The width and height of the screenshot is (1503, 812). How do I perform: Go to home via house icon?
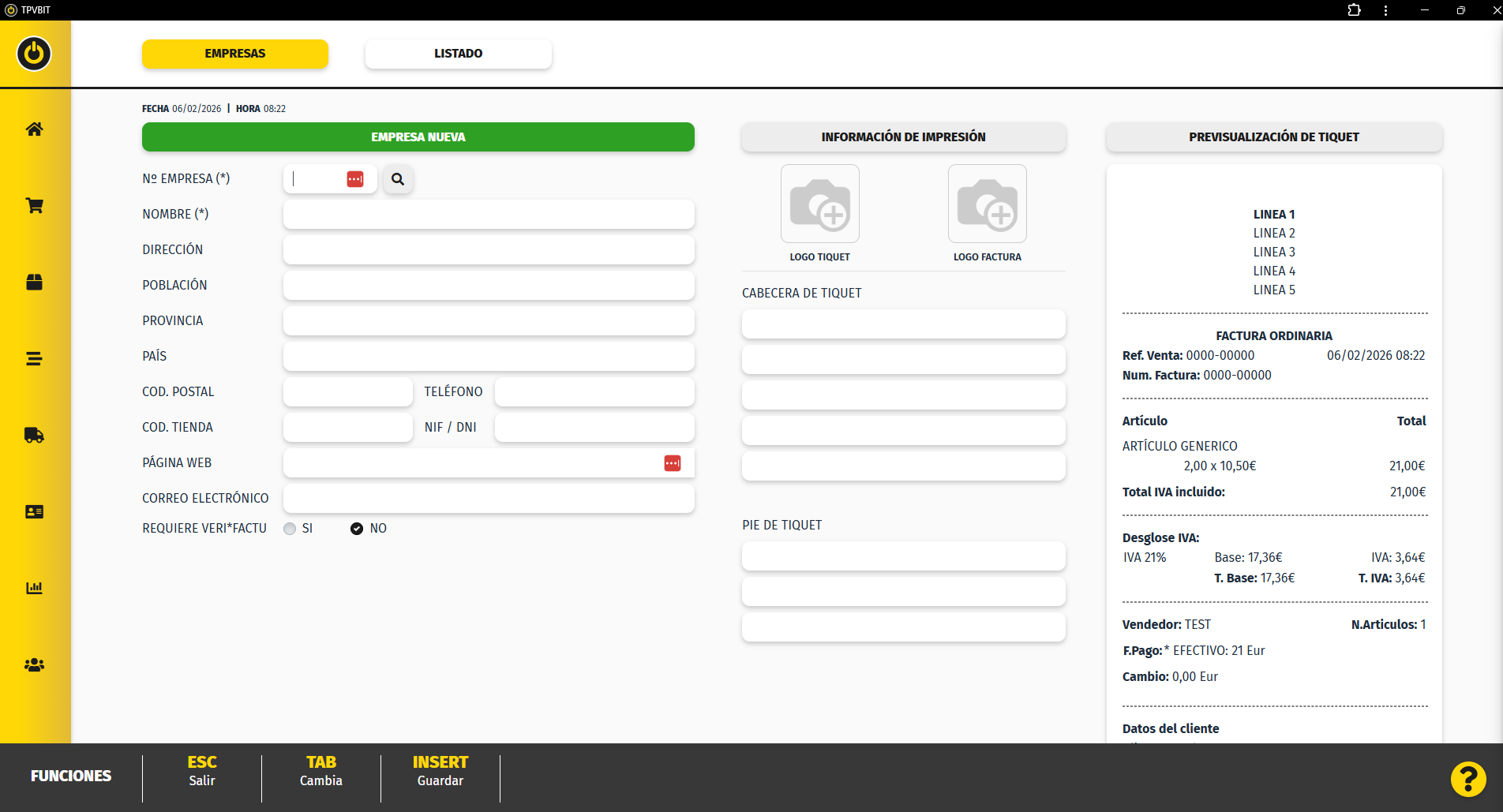pos(34,129)
